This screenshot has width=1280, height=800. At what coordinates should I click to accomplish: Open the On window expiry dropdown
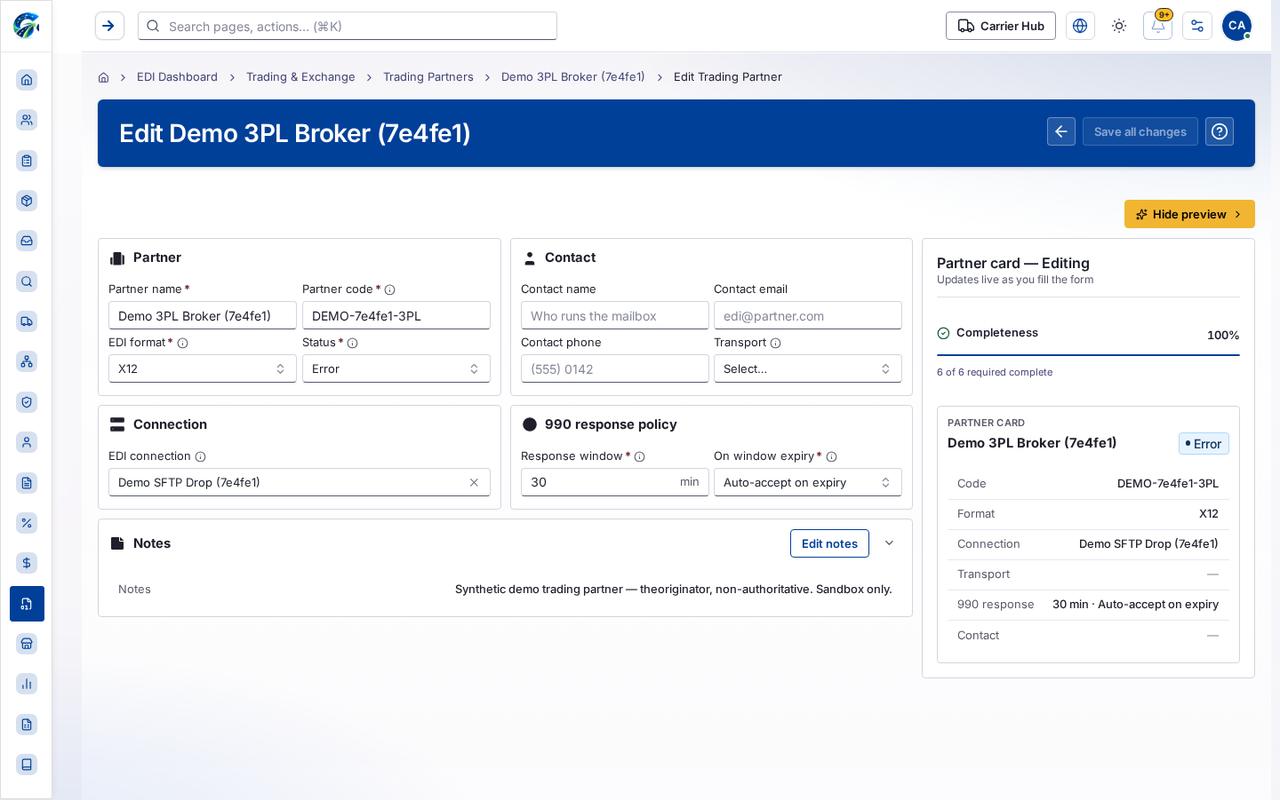807,482
